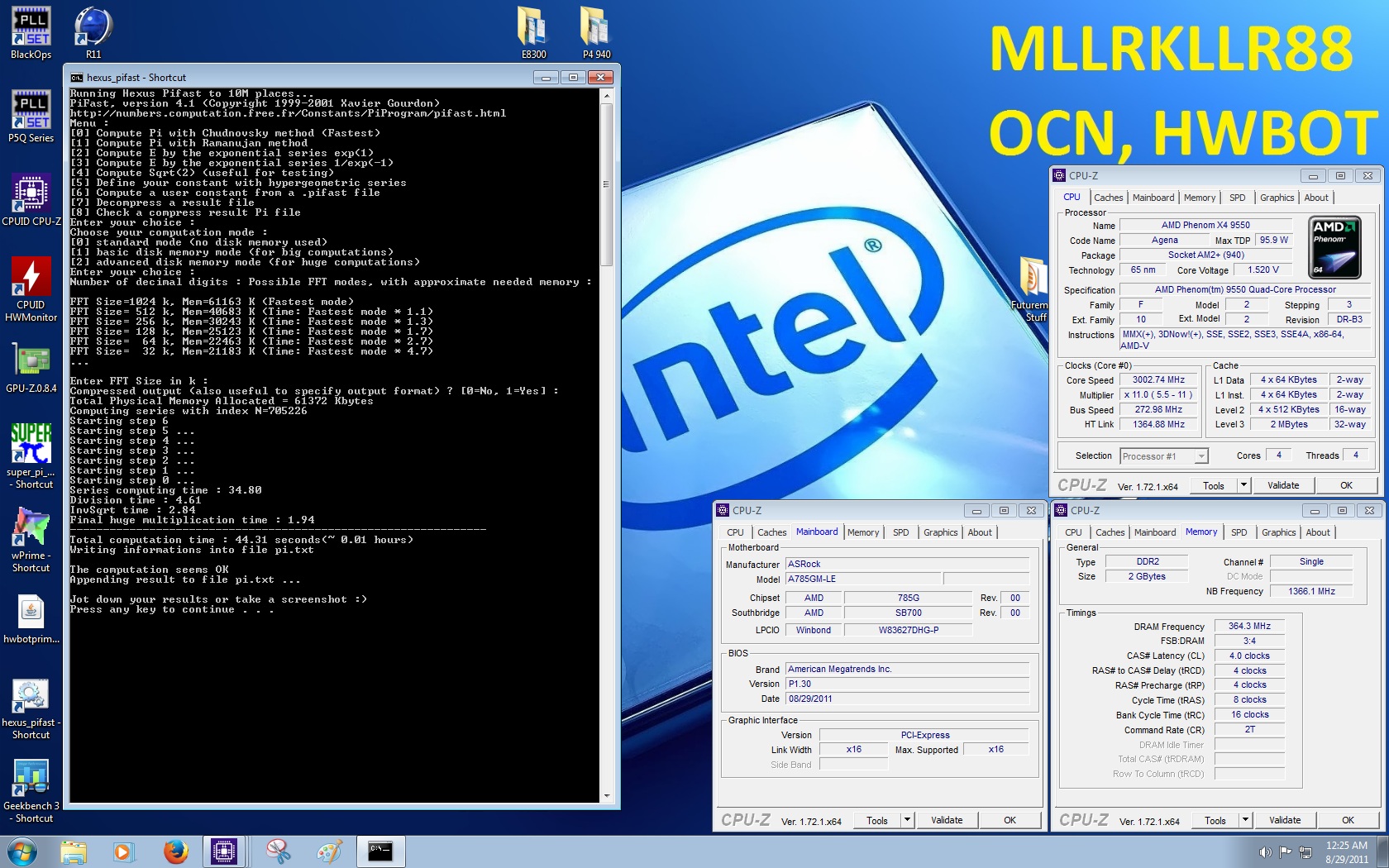Viewport: 1389px width, 868px height.
Task: Select Mainboard tab in top CPU-Z window
Action: pos(1153,198)
